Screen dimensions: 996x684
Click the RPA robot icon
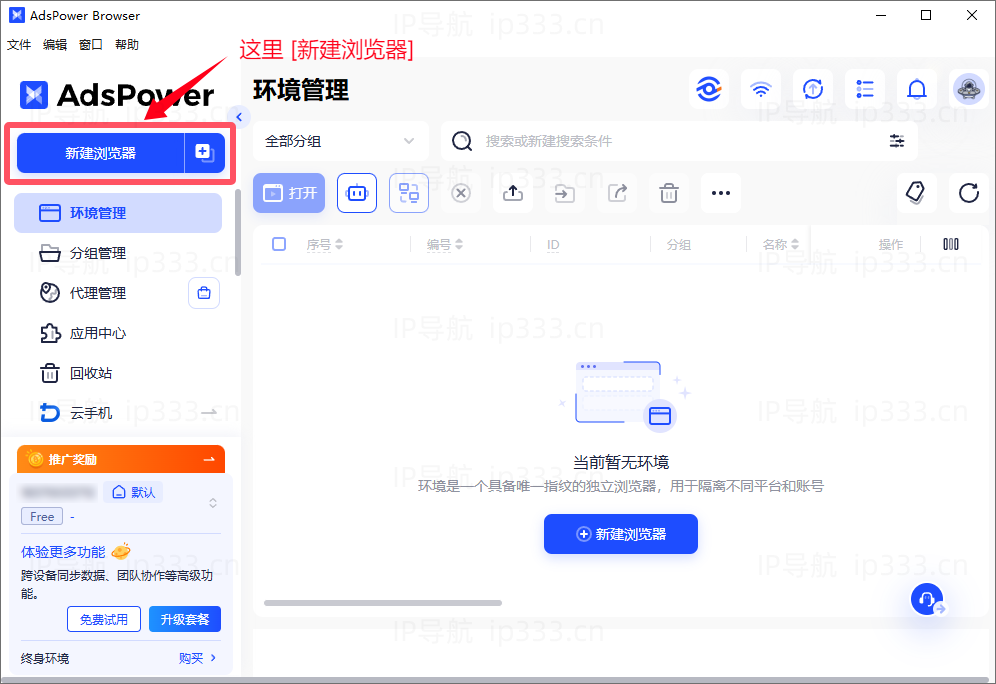(x=357, y=192)
